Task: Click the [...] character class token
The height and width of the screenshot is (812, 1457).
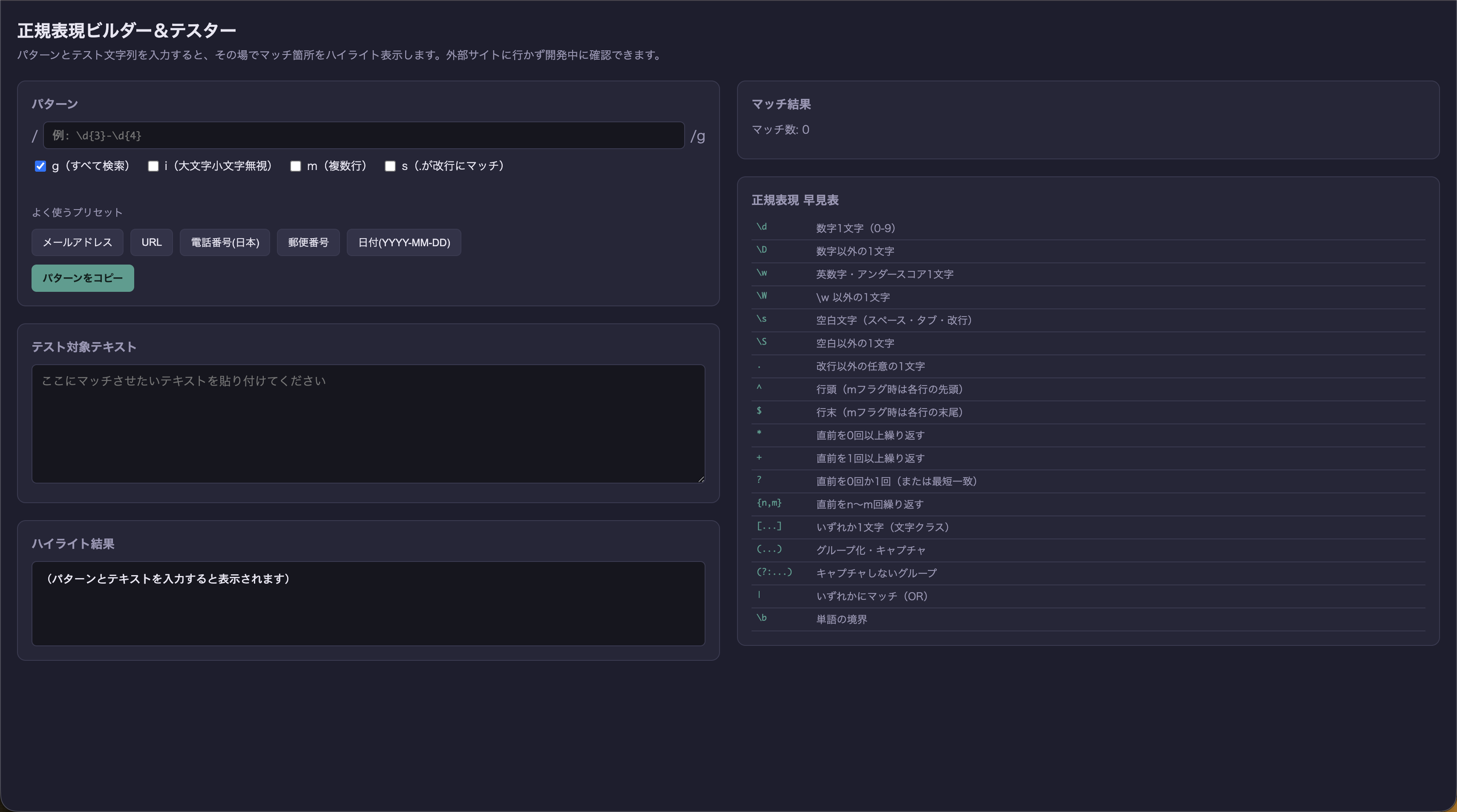Action: (769, 526)
